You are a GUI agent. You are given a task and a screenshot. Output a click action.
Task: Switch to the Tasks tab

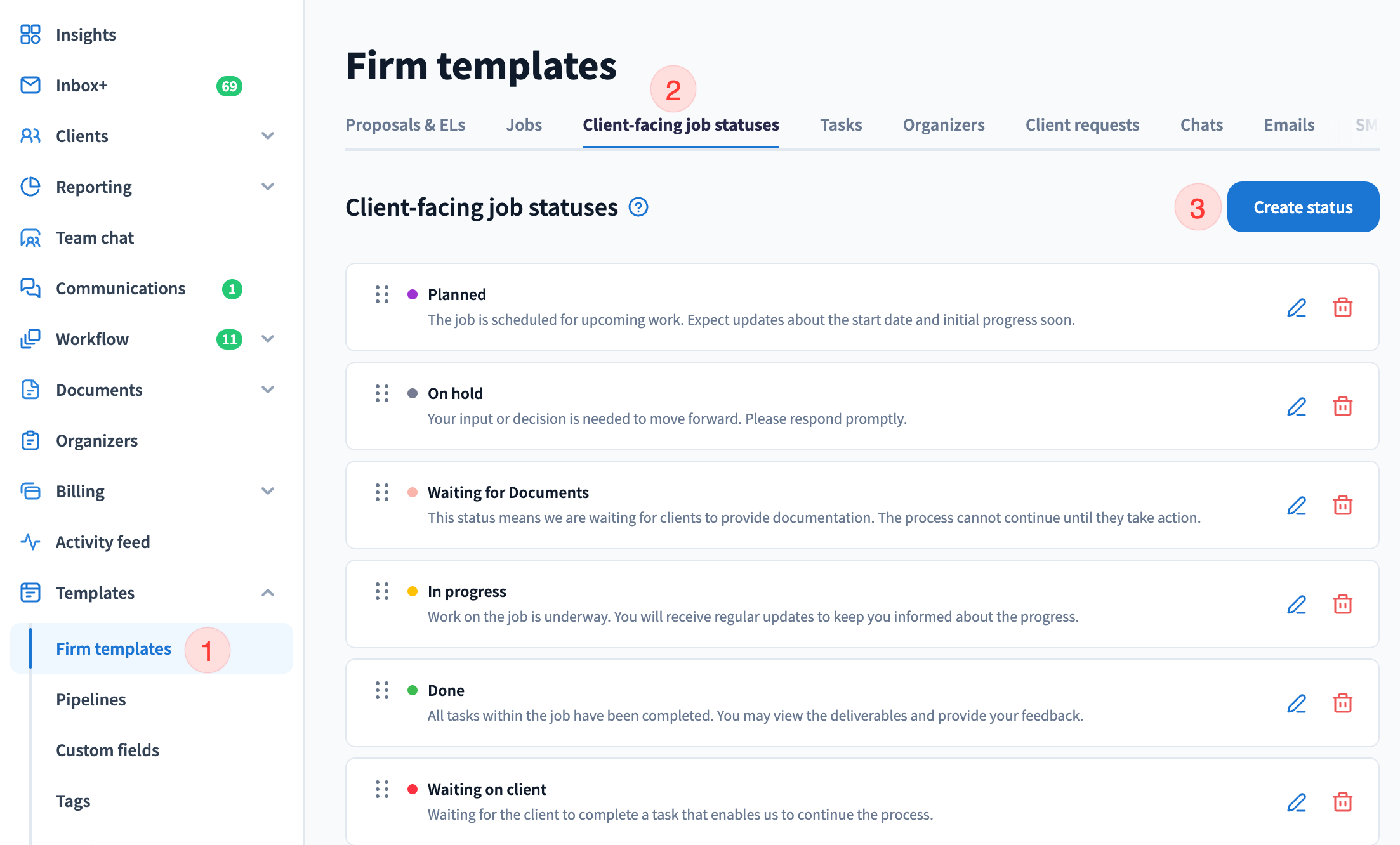click(840, 125)
